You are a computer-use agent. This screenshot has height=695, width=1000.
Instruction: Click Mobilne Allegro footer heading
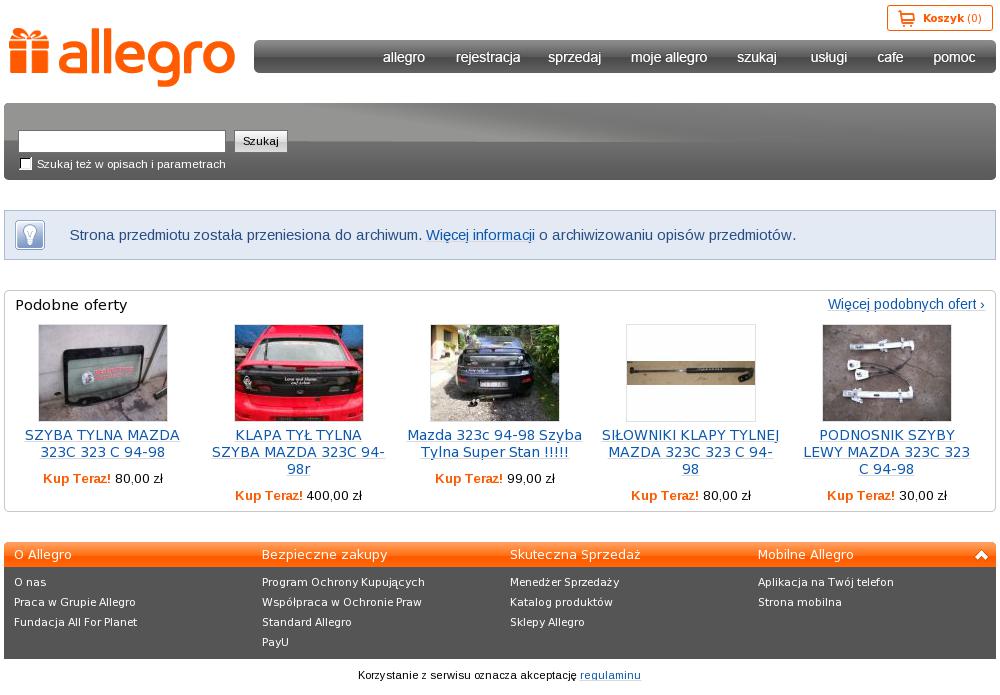pos(805,555)
